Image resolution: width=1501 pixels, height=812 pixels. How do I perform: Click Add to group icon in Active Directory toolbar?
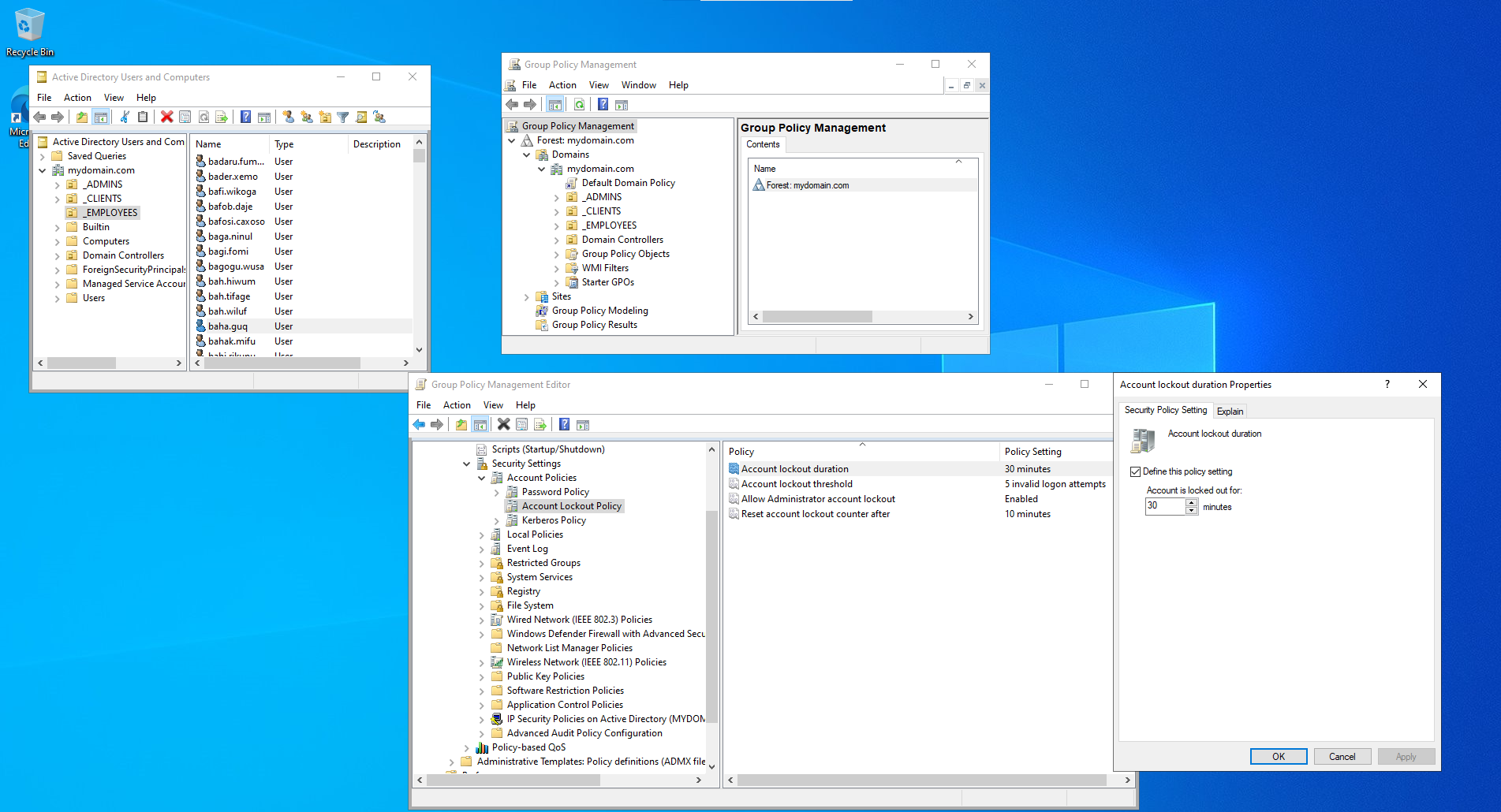tap(379, 117)
